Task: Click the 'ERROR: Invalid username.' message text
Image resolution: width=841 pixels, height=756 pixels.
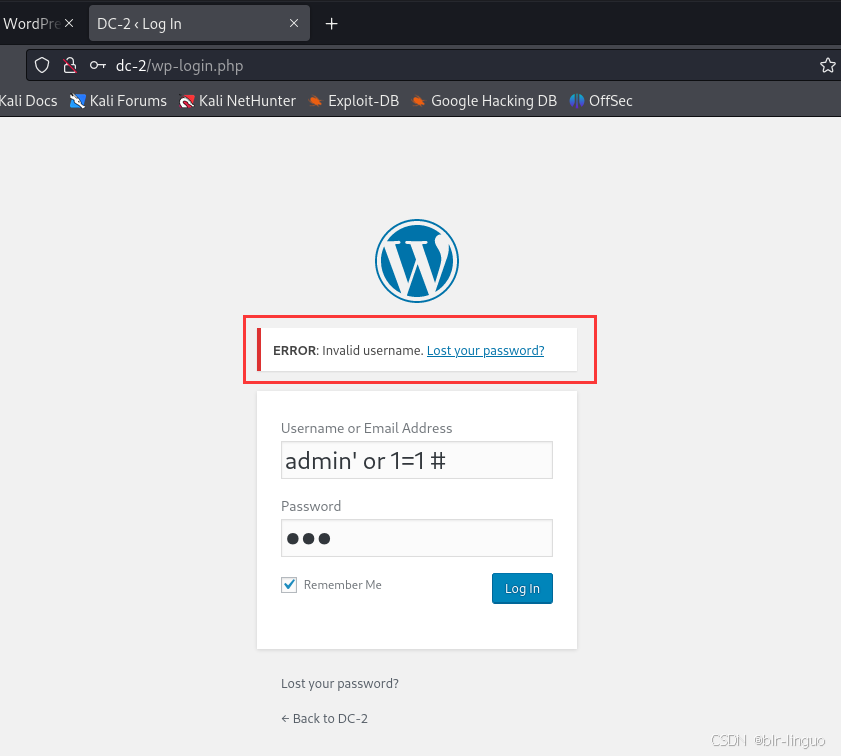Action: 348,351
